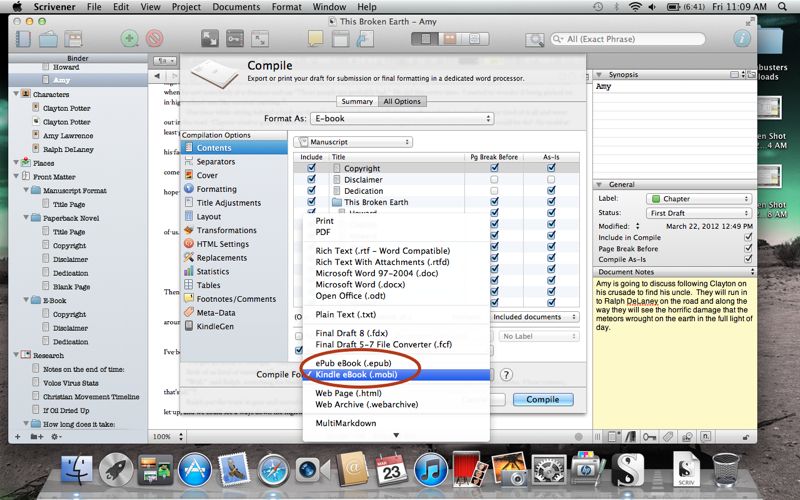Toggle Pg Break Before for Disclaimer
Viewport: 800px width, 500px height.
(x=494, y=179)
